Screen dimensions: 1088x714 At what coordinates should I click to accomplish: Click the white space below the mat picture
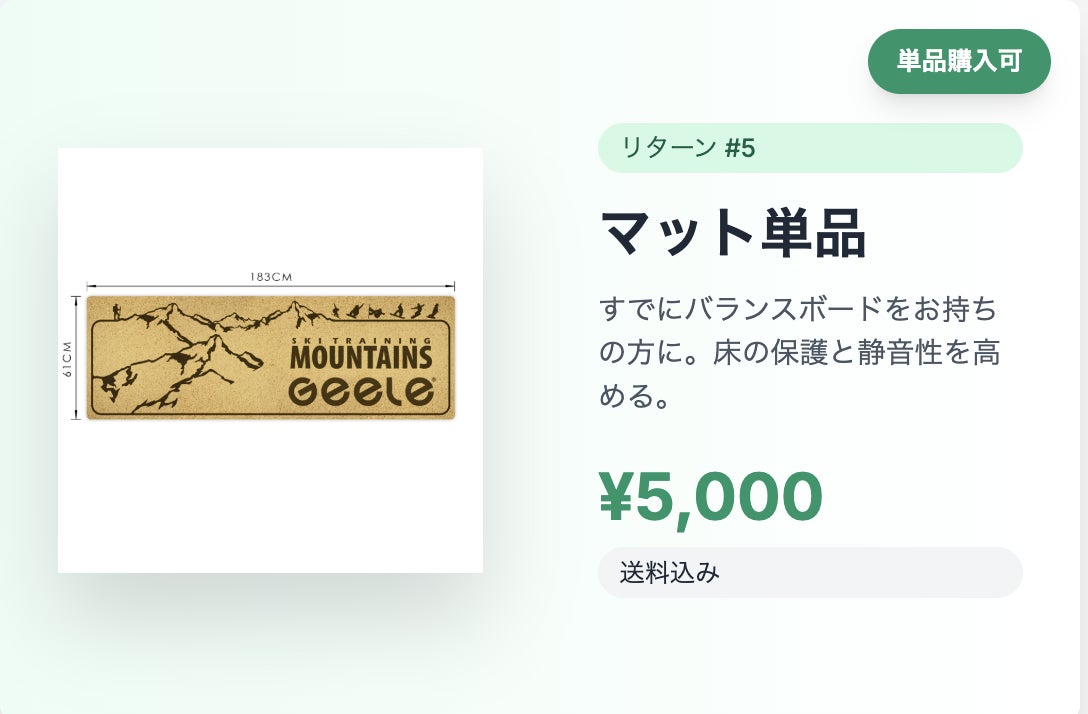point(270,500)
